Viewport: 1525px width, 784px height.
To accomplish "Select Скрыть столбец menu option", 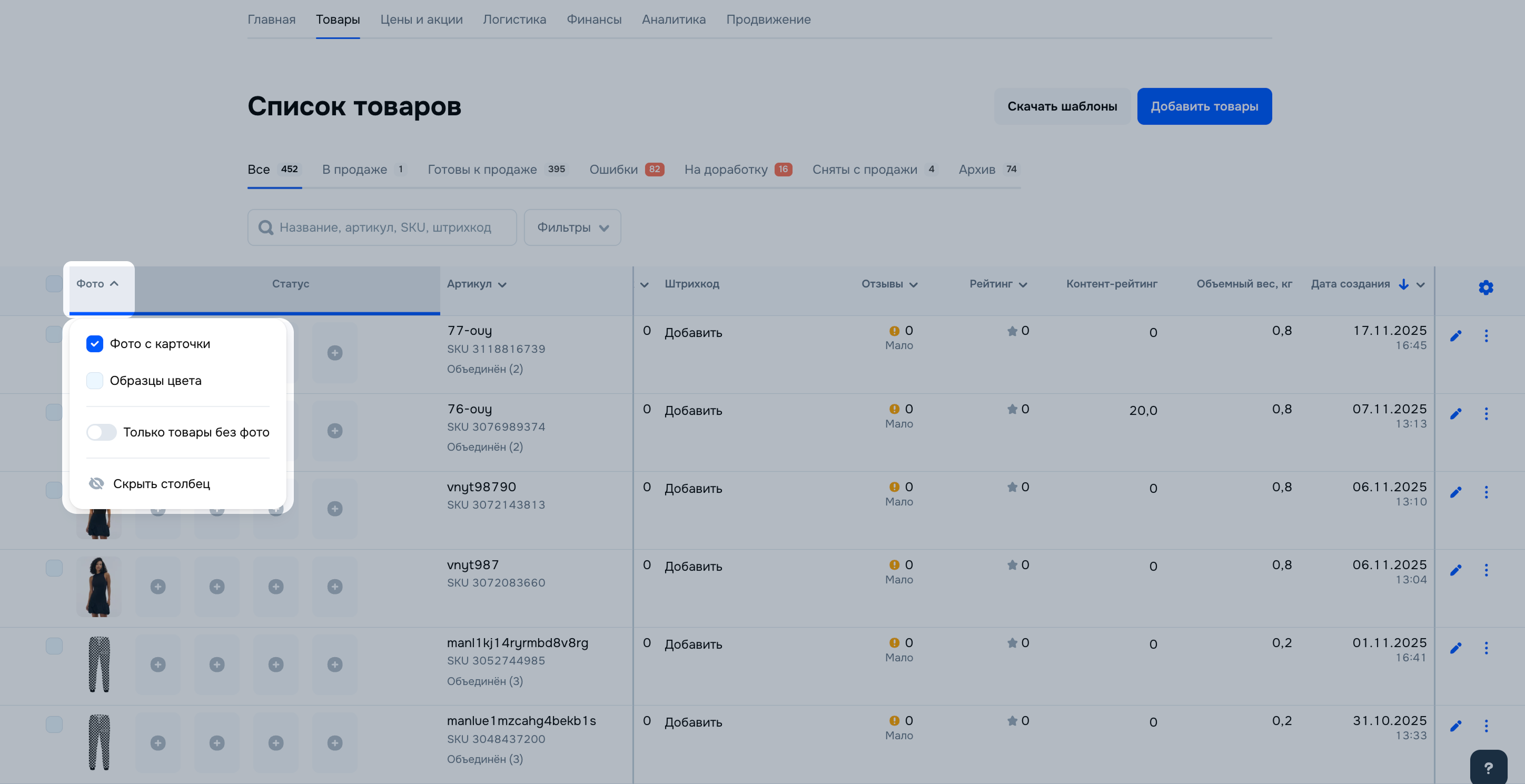I will tap(161, 484).
